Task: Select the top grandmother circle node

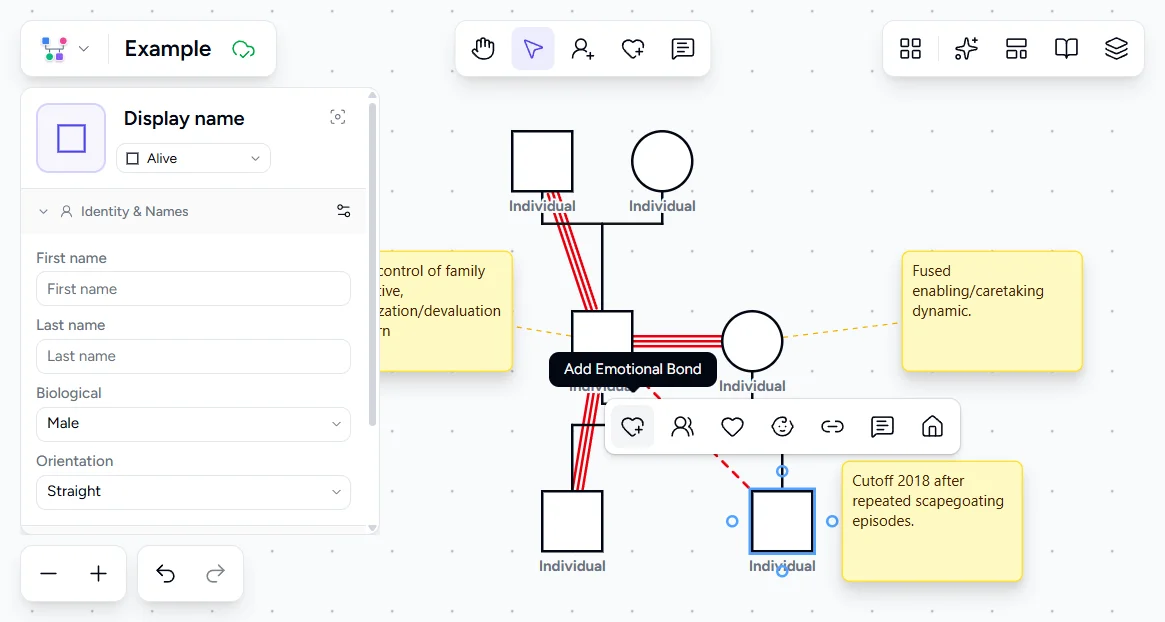Action: coord(662,161)
